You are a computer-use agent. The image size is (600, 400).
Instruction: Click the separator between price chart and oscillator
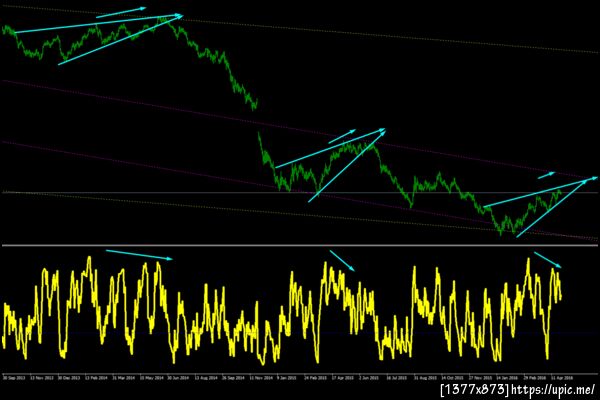[300, 245]
